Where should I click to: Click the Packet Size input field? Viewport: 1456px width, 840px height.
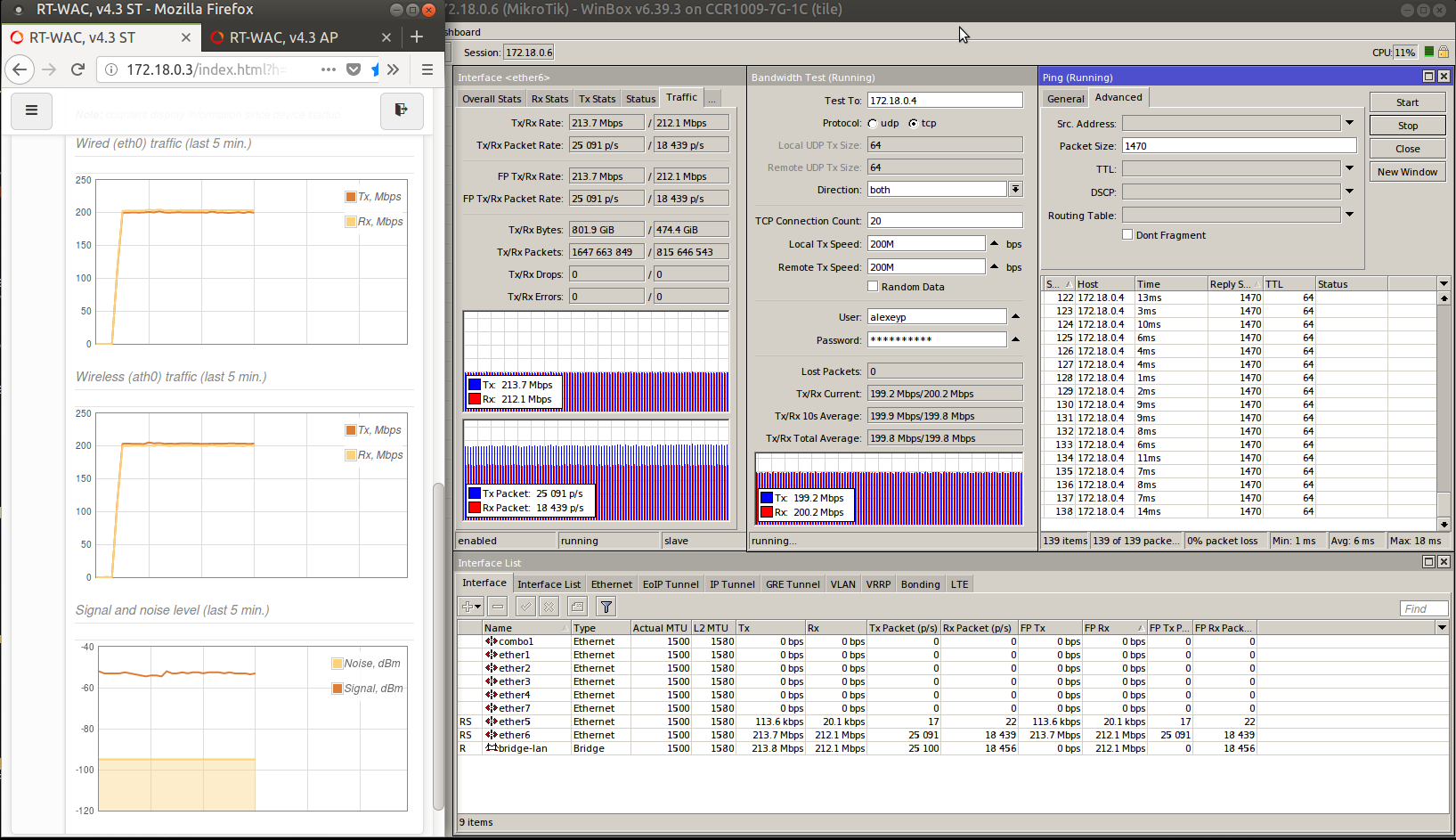point(1239,146)
